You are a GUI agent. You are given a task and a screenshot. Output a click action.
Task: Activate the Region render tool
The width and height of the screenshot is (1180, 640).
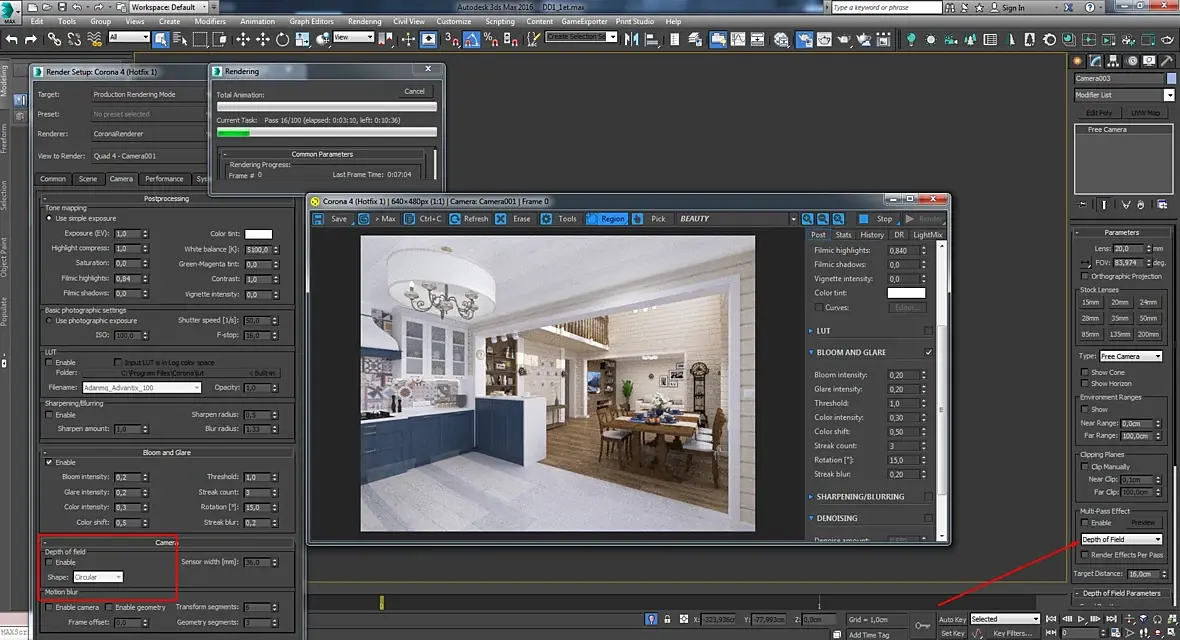(x=607, y=219)
